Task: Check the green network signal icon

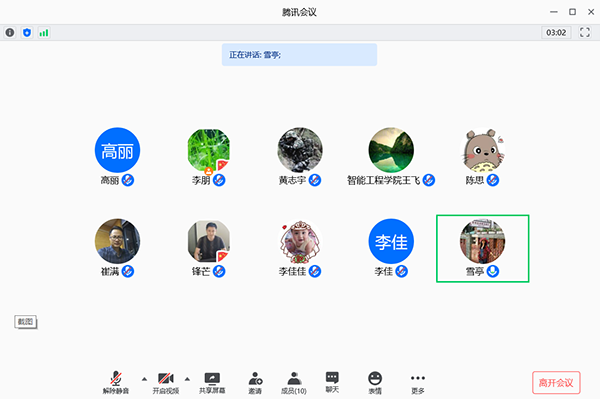Action: 44,33
